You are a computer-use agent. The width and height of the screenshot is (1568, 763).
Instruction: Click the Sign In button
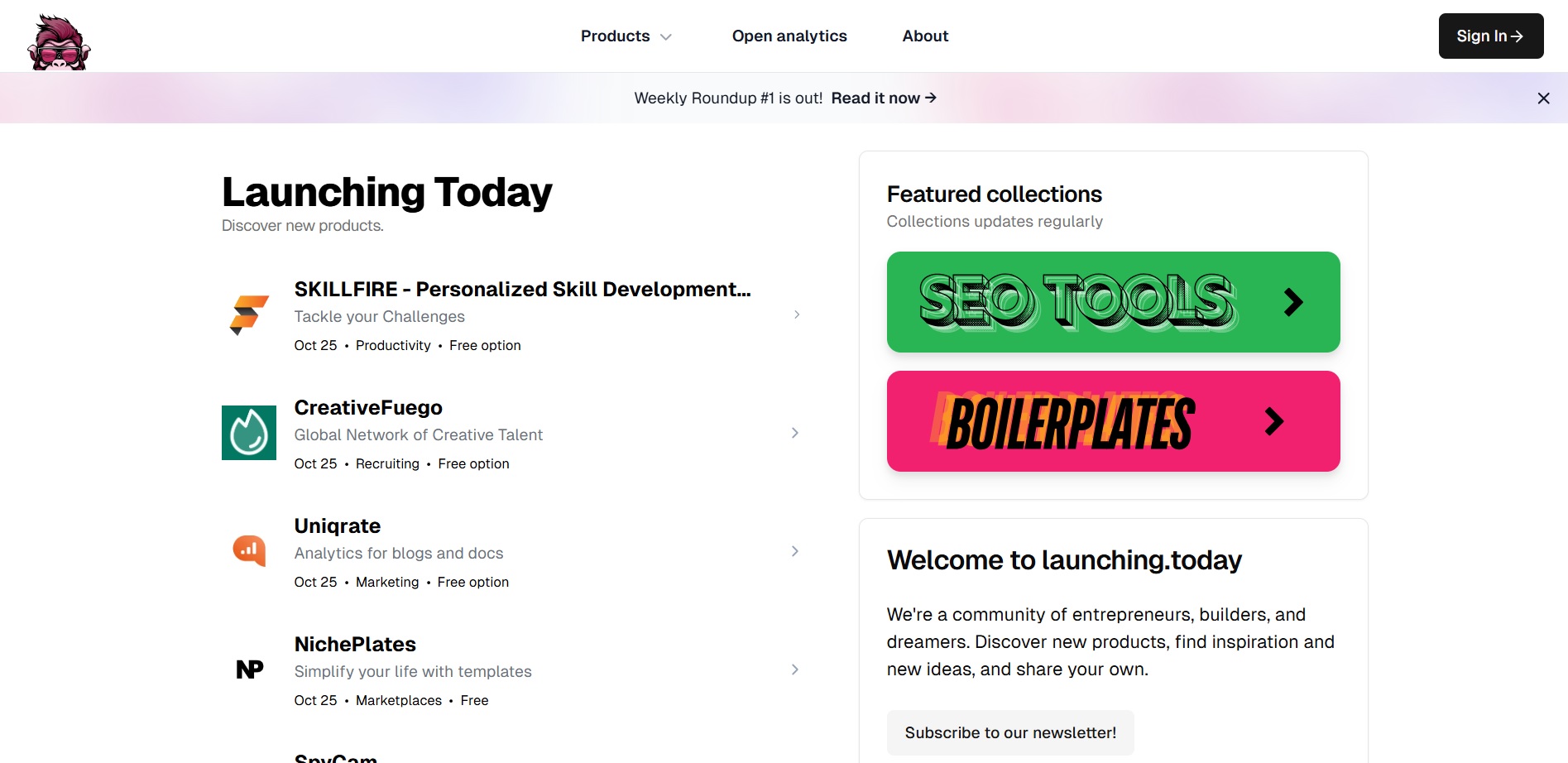[1491, 36]
